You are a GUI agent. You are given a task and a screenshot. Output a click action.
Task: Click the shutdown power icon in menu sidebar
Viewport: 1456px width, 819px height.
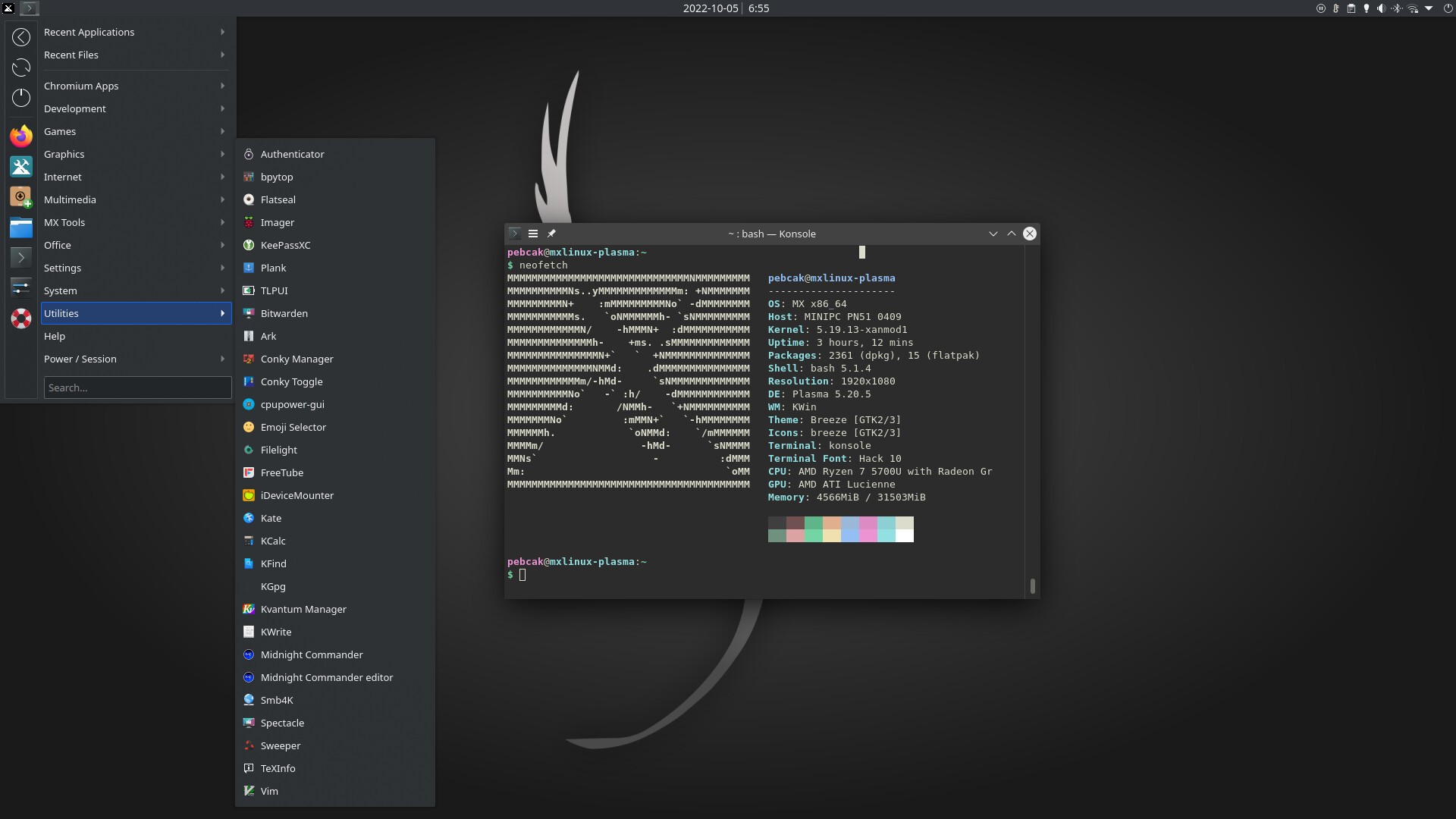coord(21,98)
